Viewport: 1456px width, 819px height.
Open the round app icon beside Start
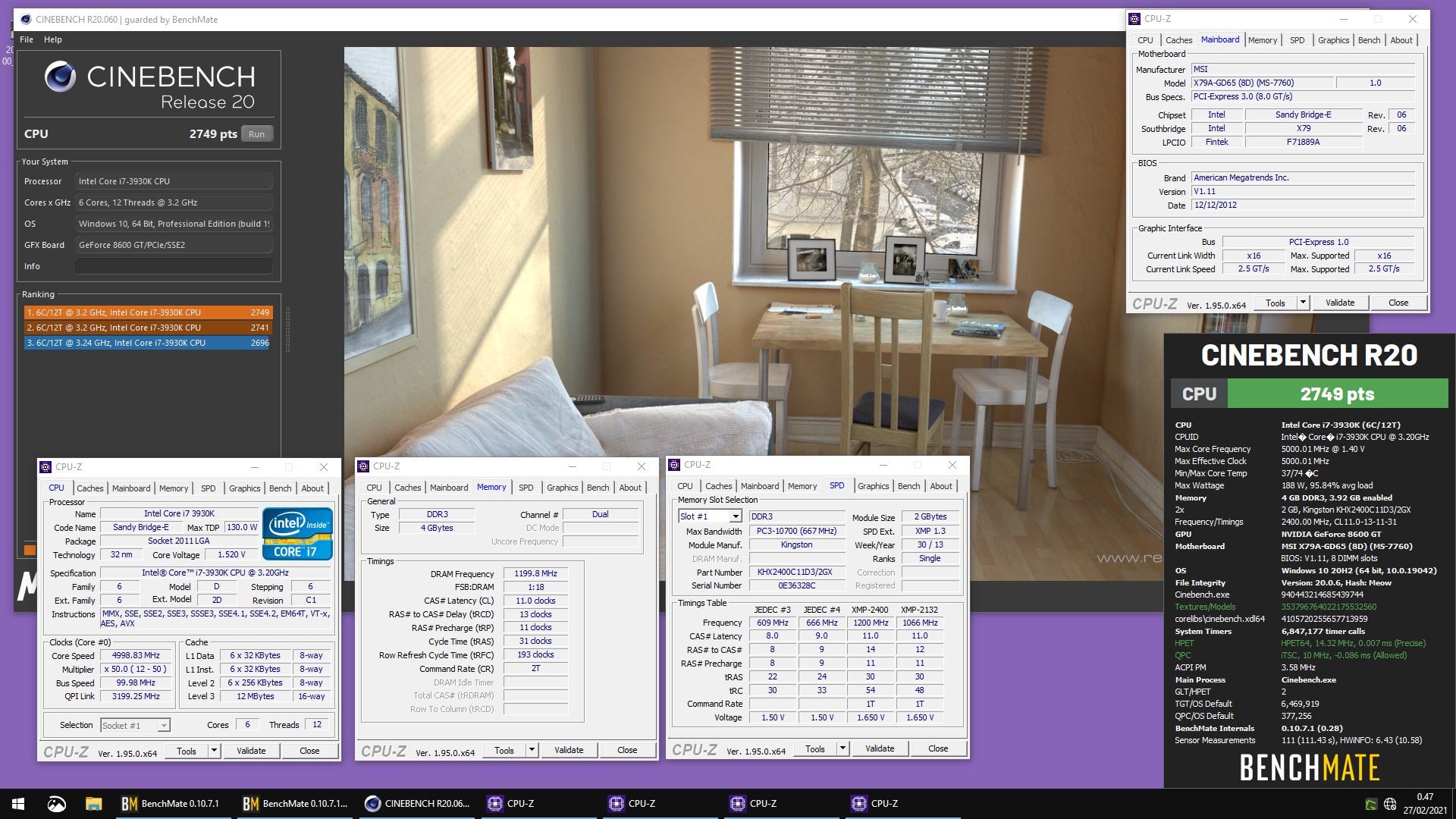[56, 804]
